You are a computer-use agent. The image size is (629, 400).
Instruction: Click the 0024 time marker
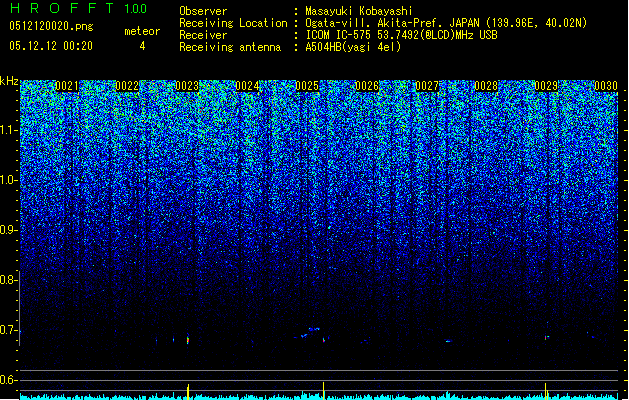[248, 86]
